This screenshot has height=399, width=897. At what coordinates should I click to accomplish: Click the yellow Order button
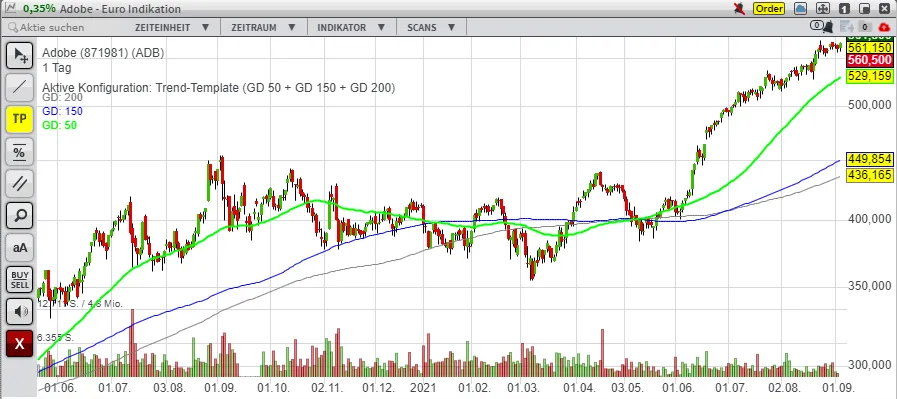pos(769,9)
